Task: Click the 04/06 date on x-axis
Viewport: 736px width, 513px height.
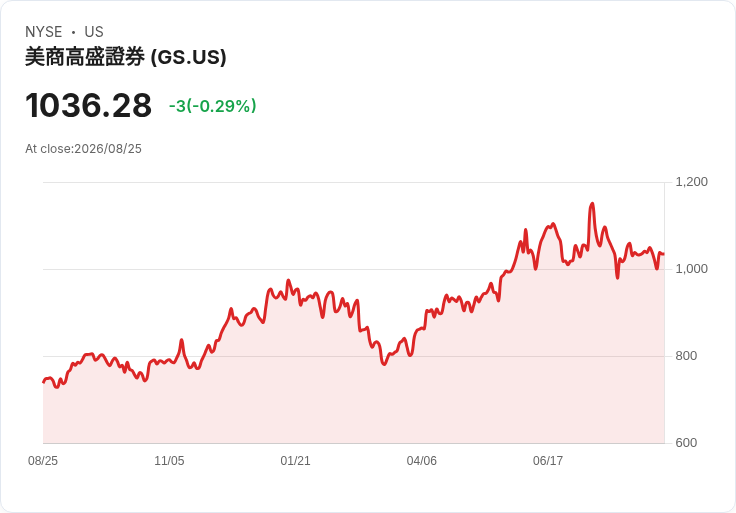Action: (422, 460)
